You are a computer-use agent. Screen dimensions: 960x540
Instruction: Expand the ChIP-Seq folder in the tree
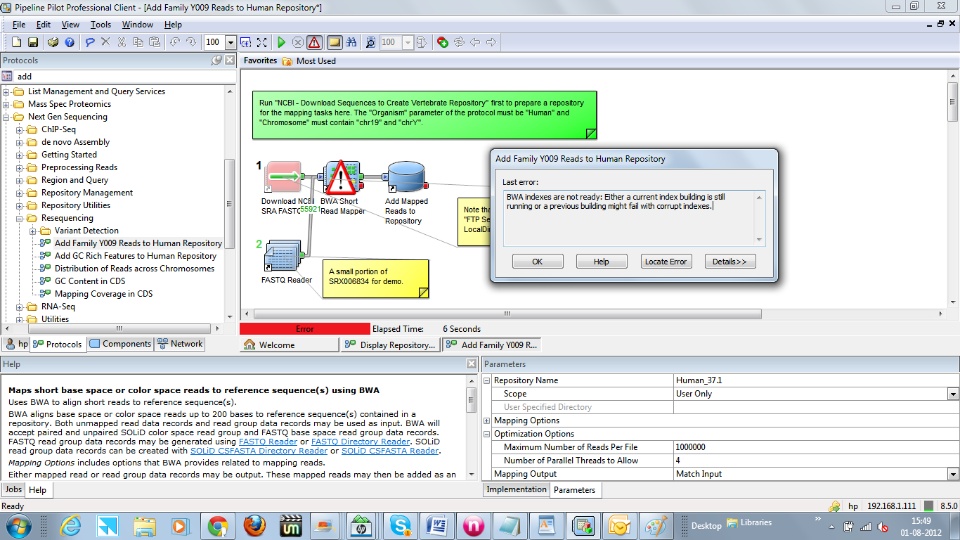pyautogui.click(x=20, y=130)
